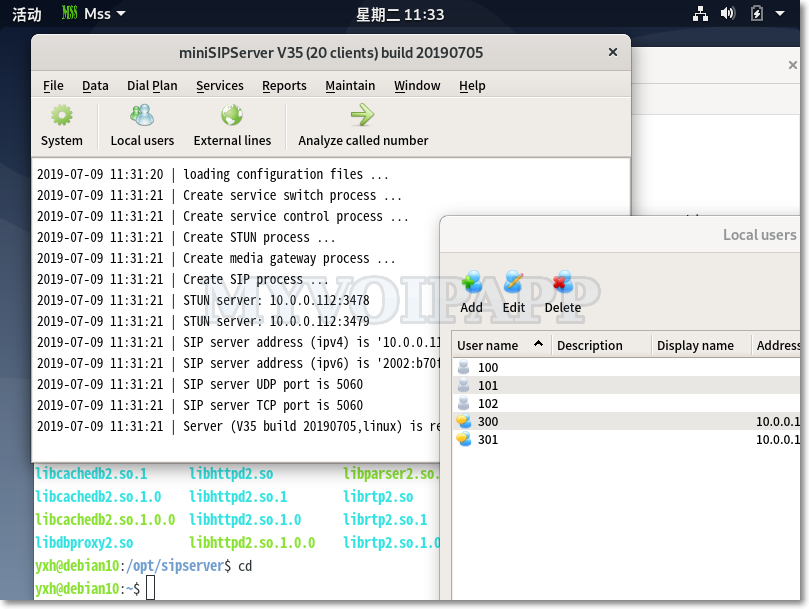Select user 301's online status icon
Screen dimensions: 809x609
click(x=464, y=439)
